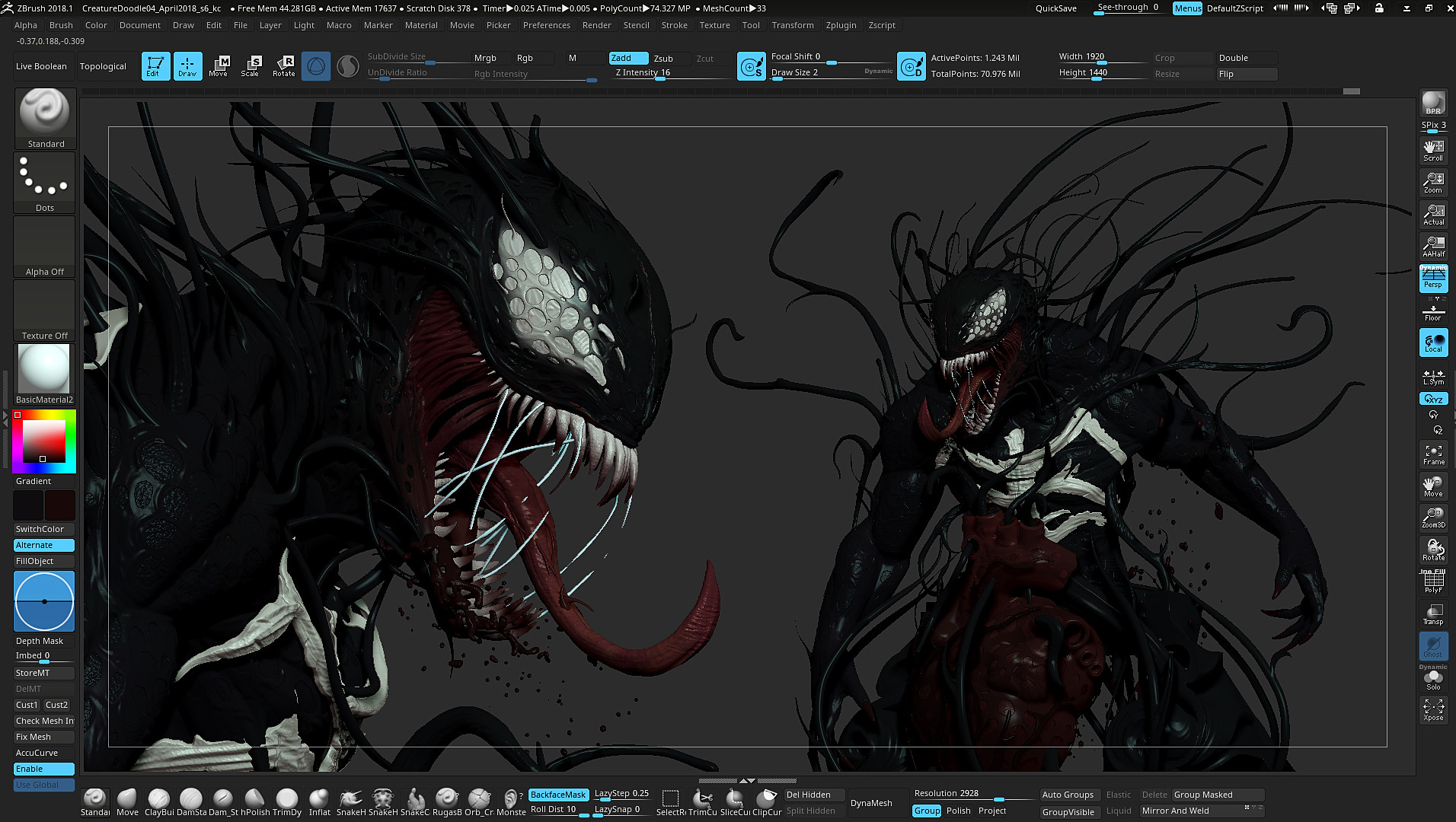Select the DamStandard brush icon
Viewport: 1456px width, 822px height.
(191, 802)
